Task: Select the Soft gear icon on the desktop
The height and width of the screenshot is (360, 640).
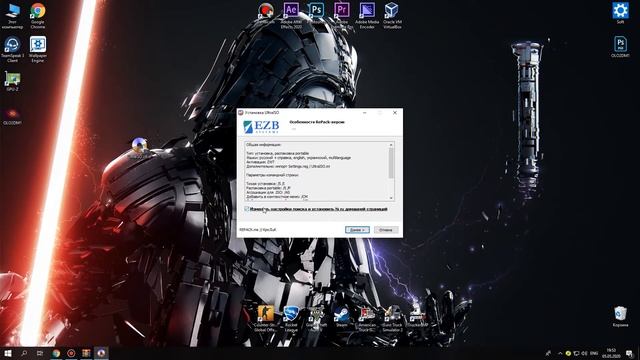Action: 620,13
